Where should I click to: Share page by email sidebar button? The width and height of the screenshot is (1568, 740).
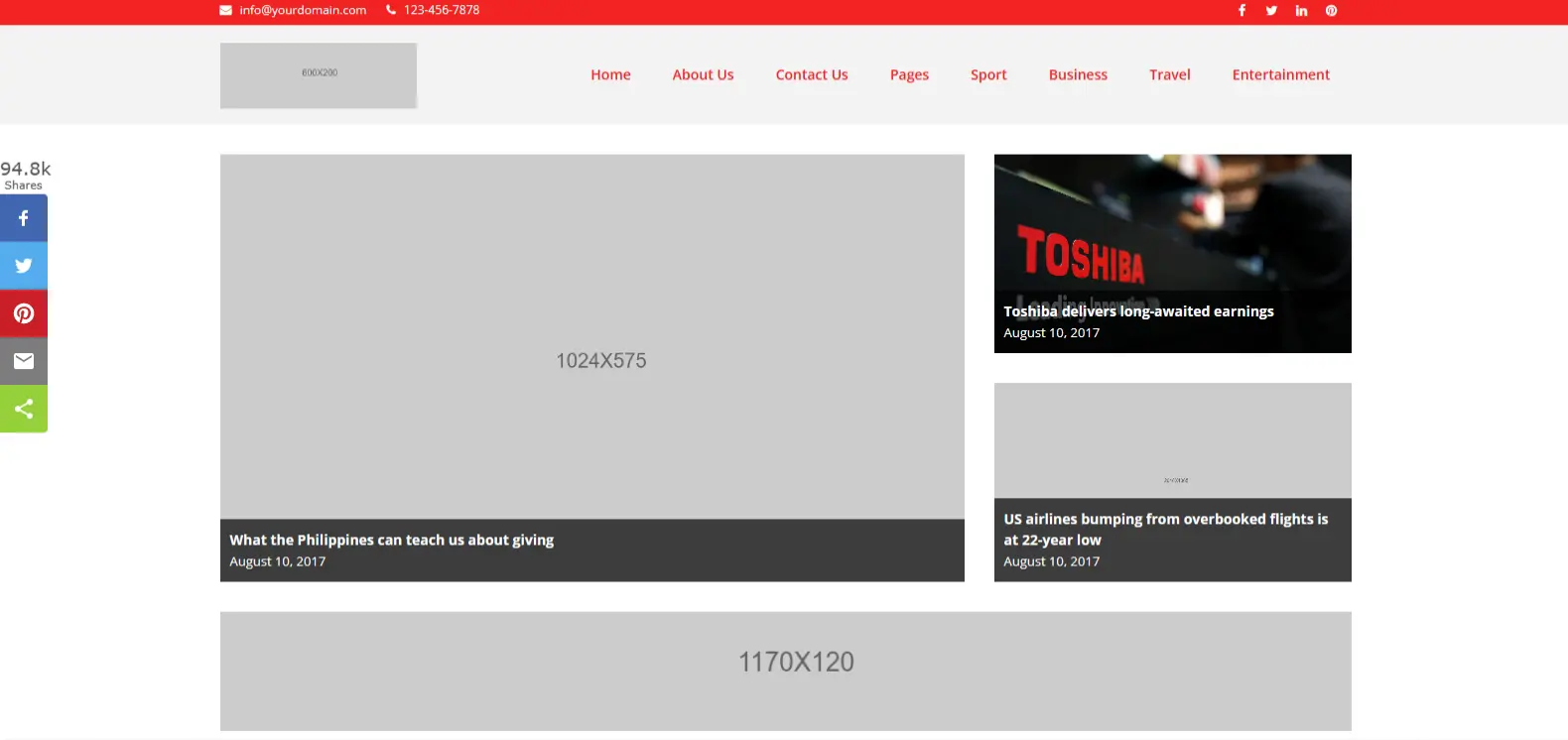pos(24,361)
